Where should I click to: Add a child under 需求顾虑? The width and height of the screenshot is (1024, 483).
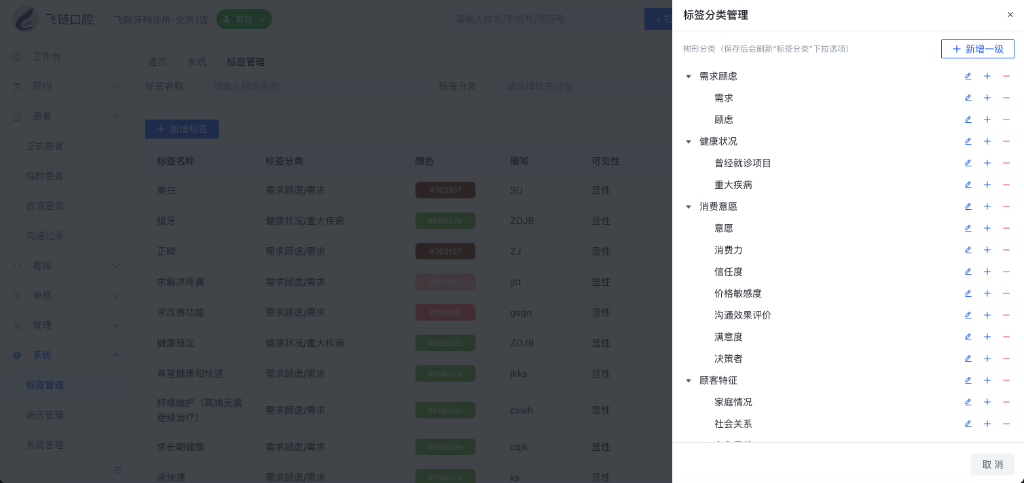987,76
